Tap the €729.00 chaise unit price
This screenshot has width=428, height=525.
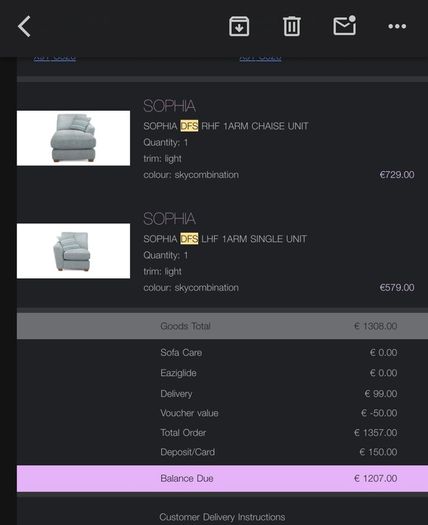click(x=397, y=174)
